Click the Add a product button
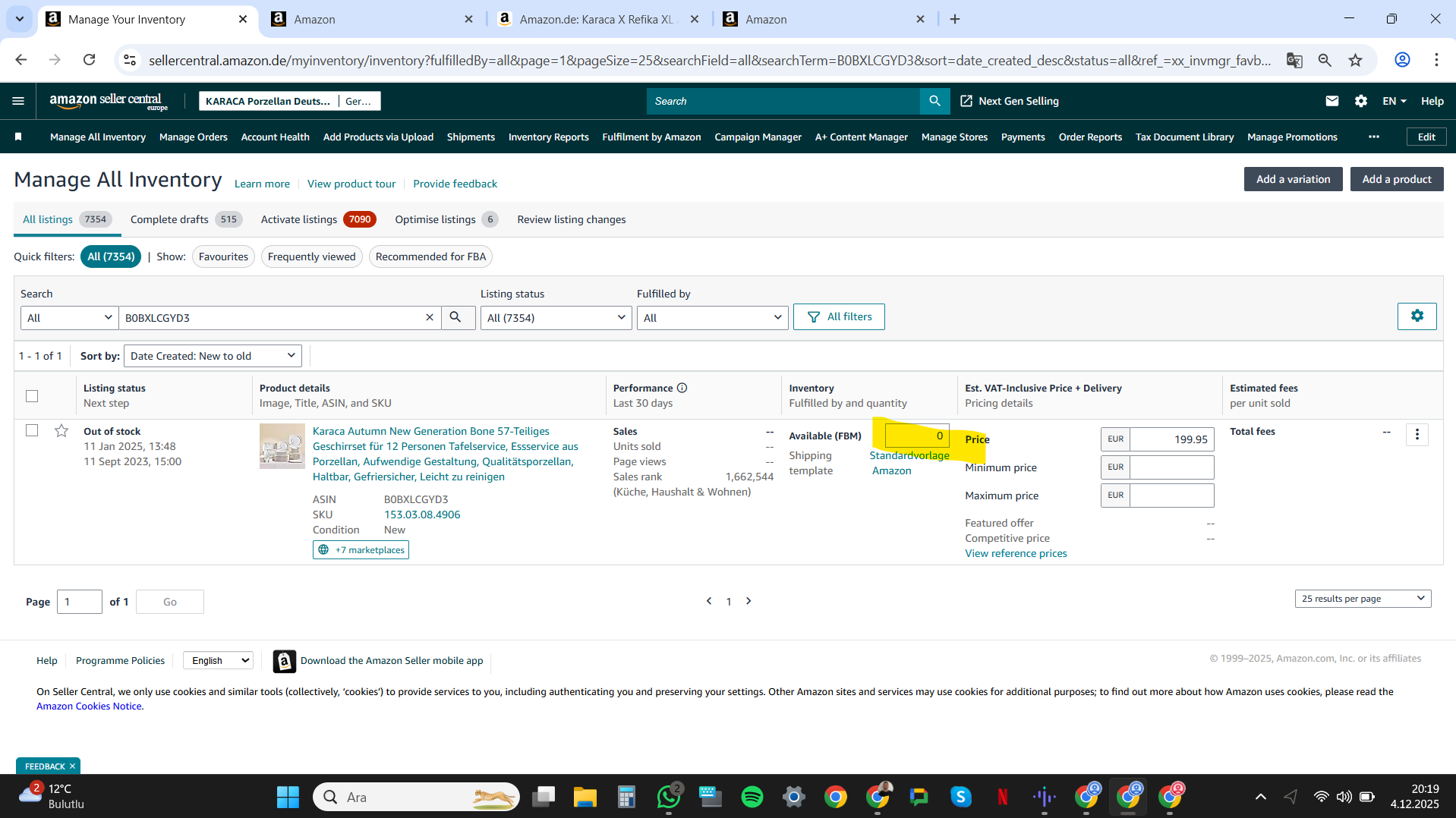 pos(1396,179)
